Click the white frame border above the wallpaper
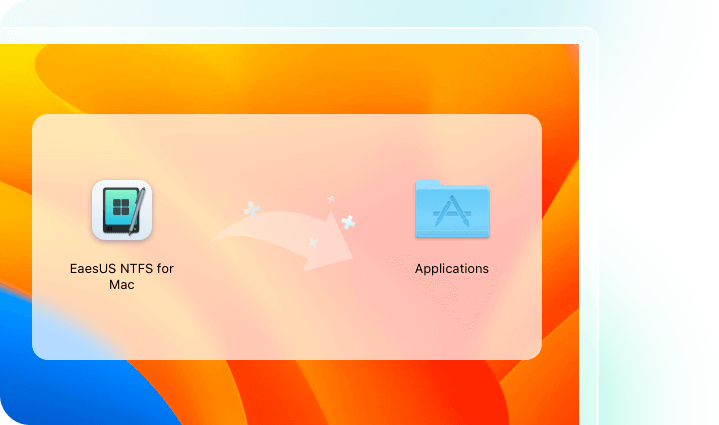This screenshot has height=425, width=719. 300,35
